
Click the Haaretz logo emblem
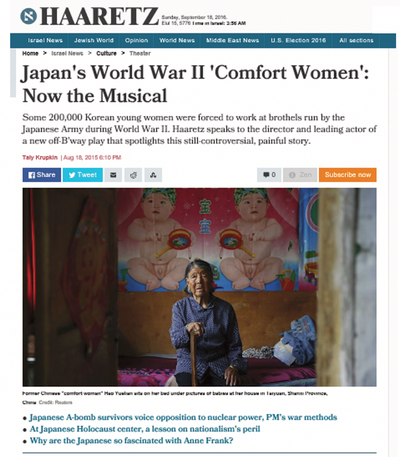pyautogui.click(x=28, y=16)
